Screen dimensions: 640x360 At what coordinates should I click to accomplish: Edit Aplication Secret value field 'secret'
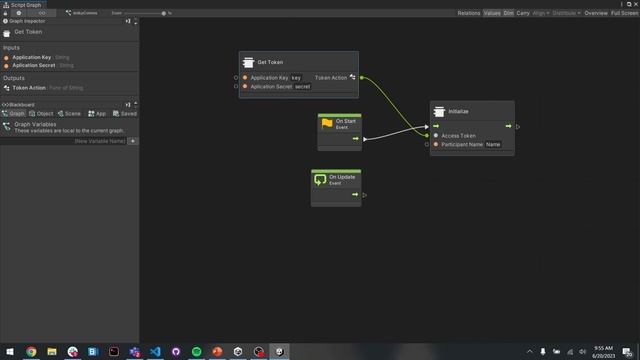[x=302, y=87]
